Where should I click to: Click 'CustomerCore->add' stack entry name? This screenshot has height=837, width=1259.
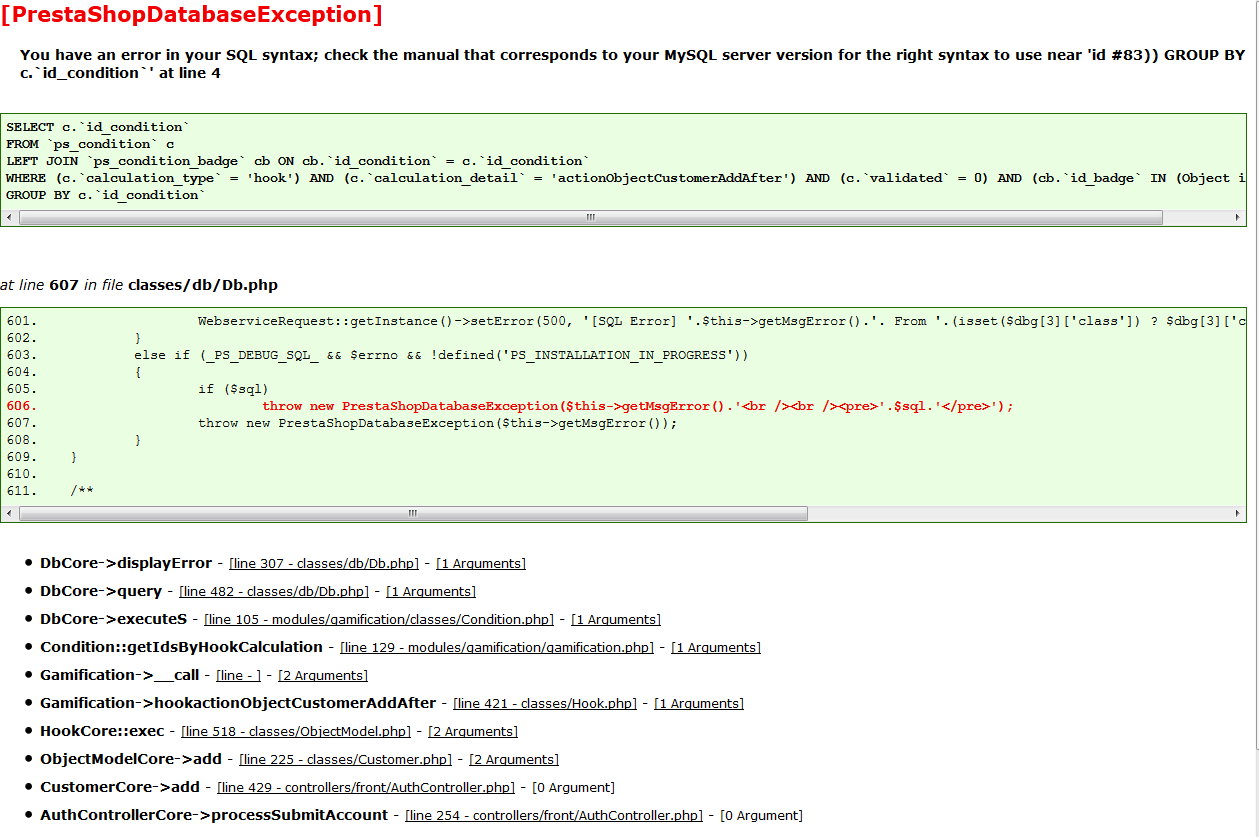(x=120, y=787)
